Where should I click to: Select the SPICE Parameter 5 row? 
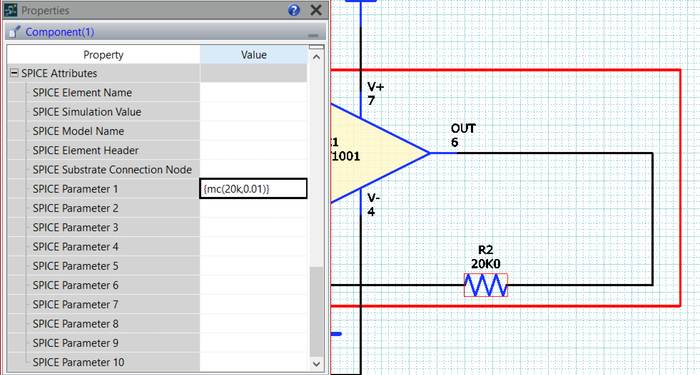157,266
